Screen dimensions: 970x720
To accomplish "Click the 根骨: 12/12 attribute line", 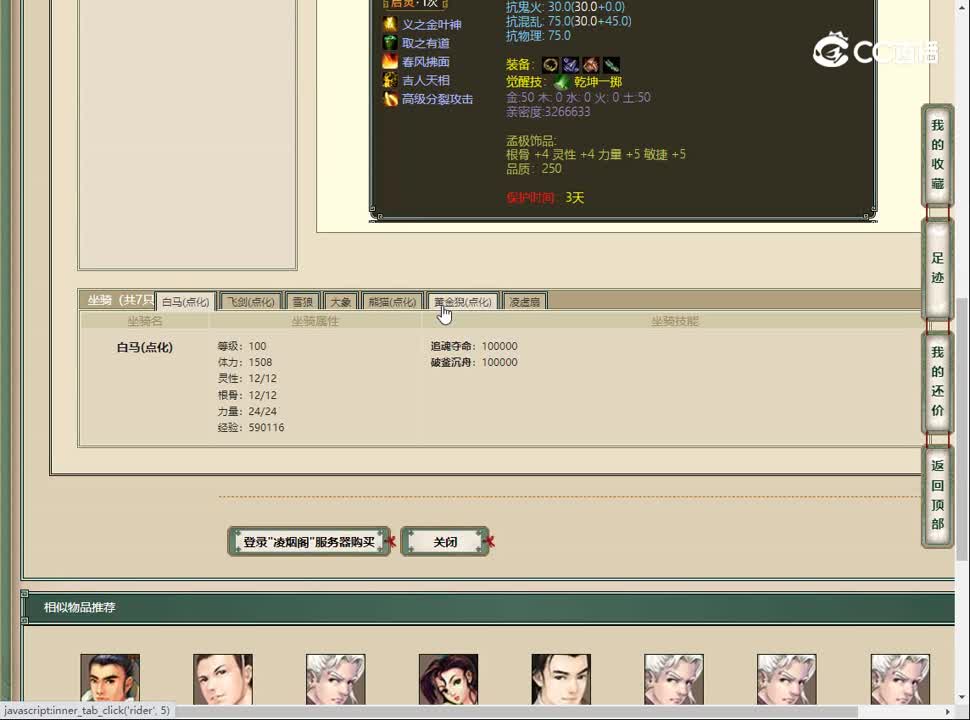I will (x=247, y=395).
